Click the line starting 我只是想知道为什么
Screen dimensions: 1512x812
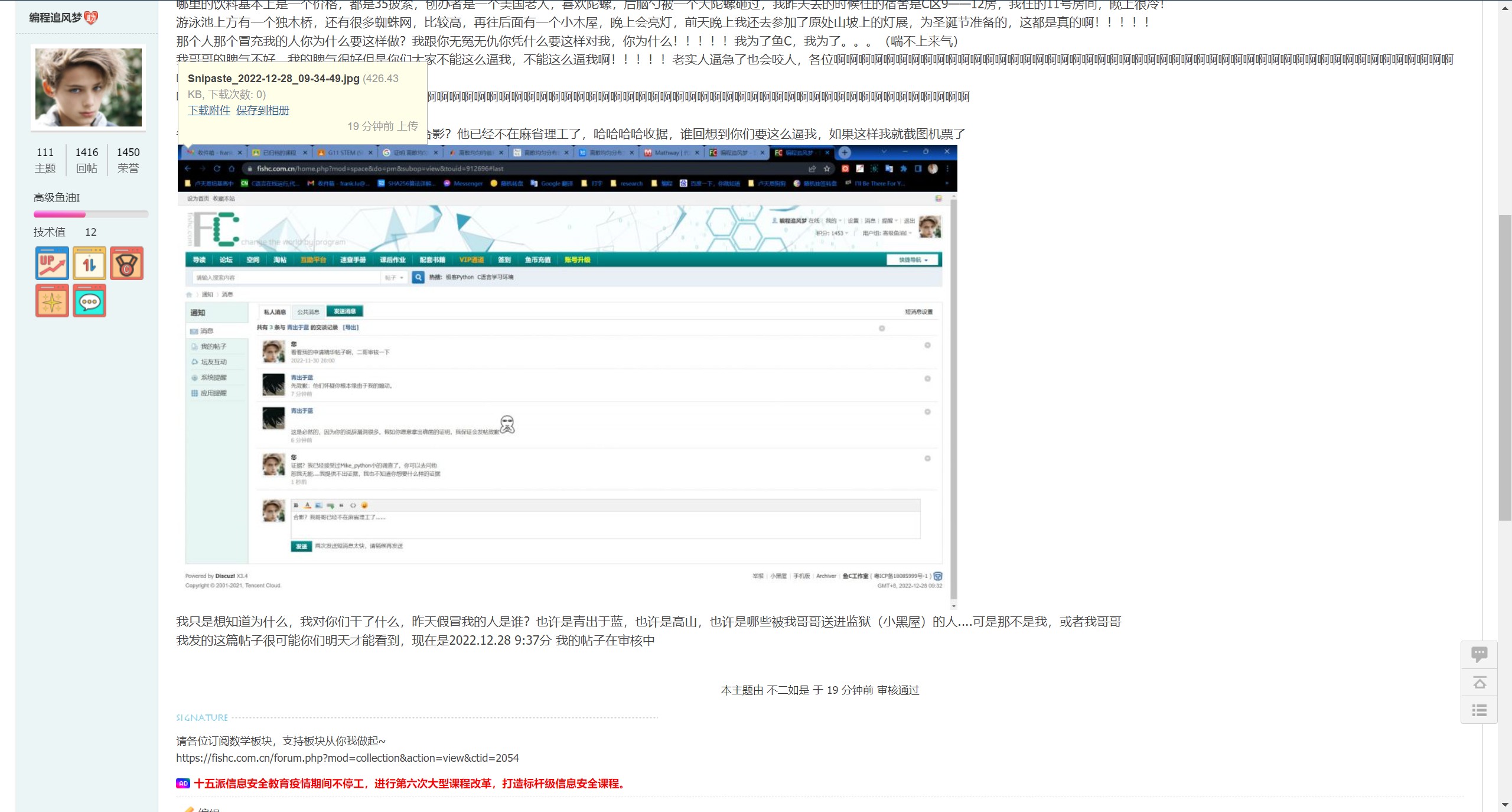coord(649,622)
